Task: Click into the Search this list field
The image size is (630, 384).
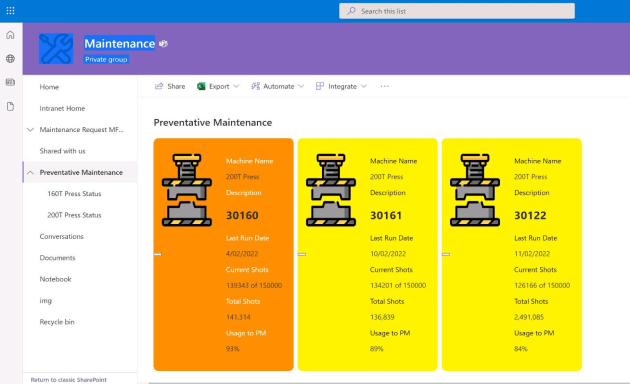Action: pyautogui.click(x=457, y=11)
